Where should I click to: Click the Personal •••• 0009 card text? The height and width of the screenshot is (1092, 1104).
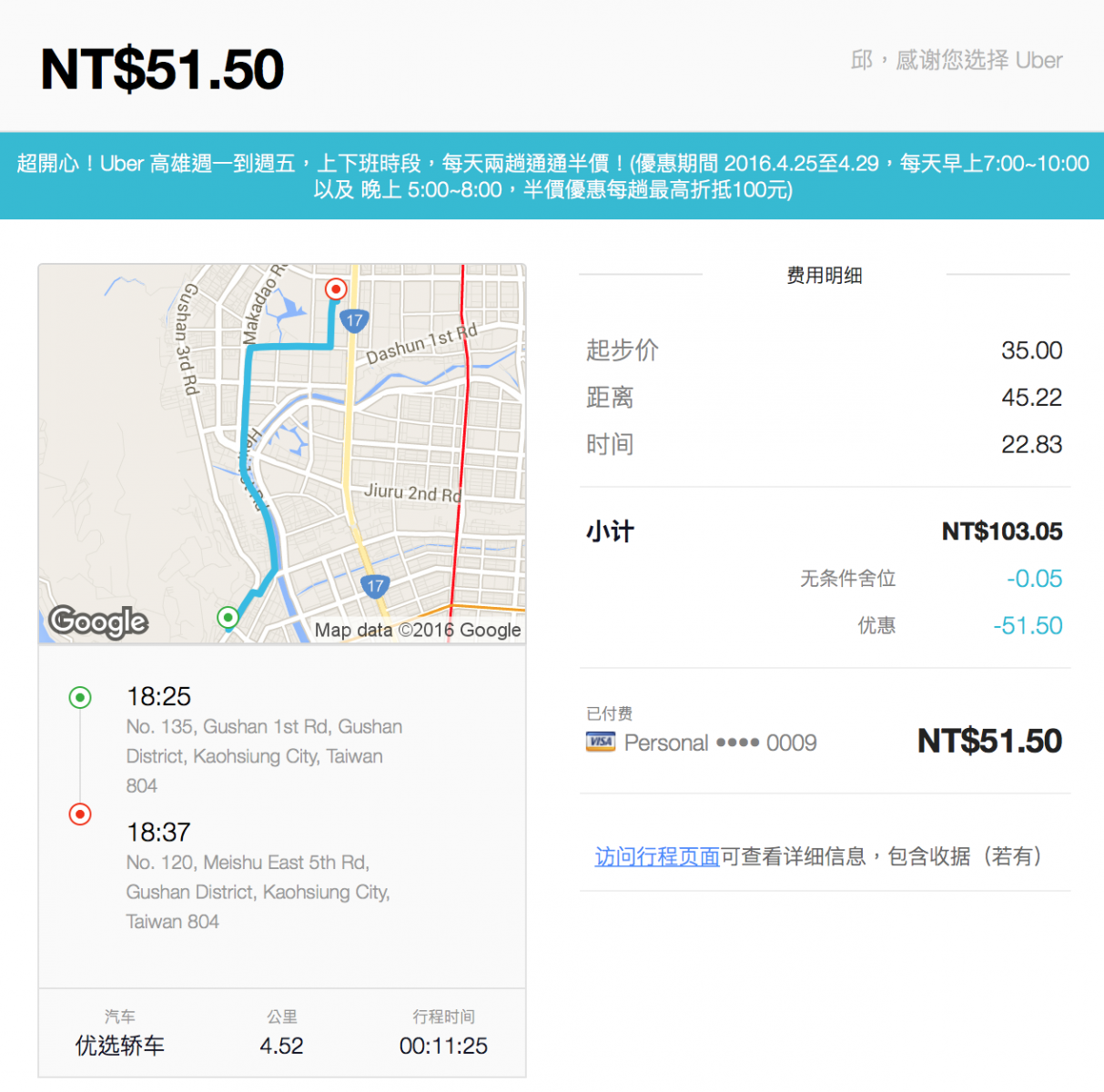pyautogui.click(x=720, y=743)
